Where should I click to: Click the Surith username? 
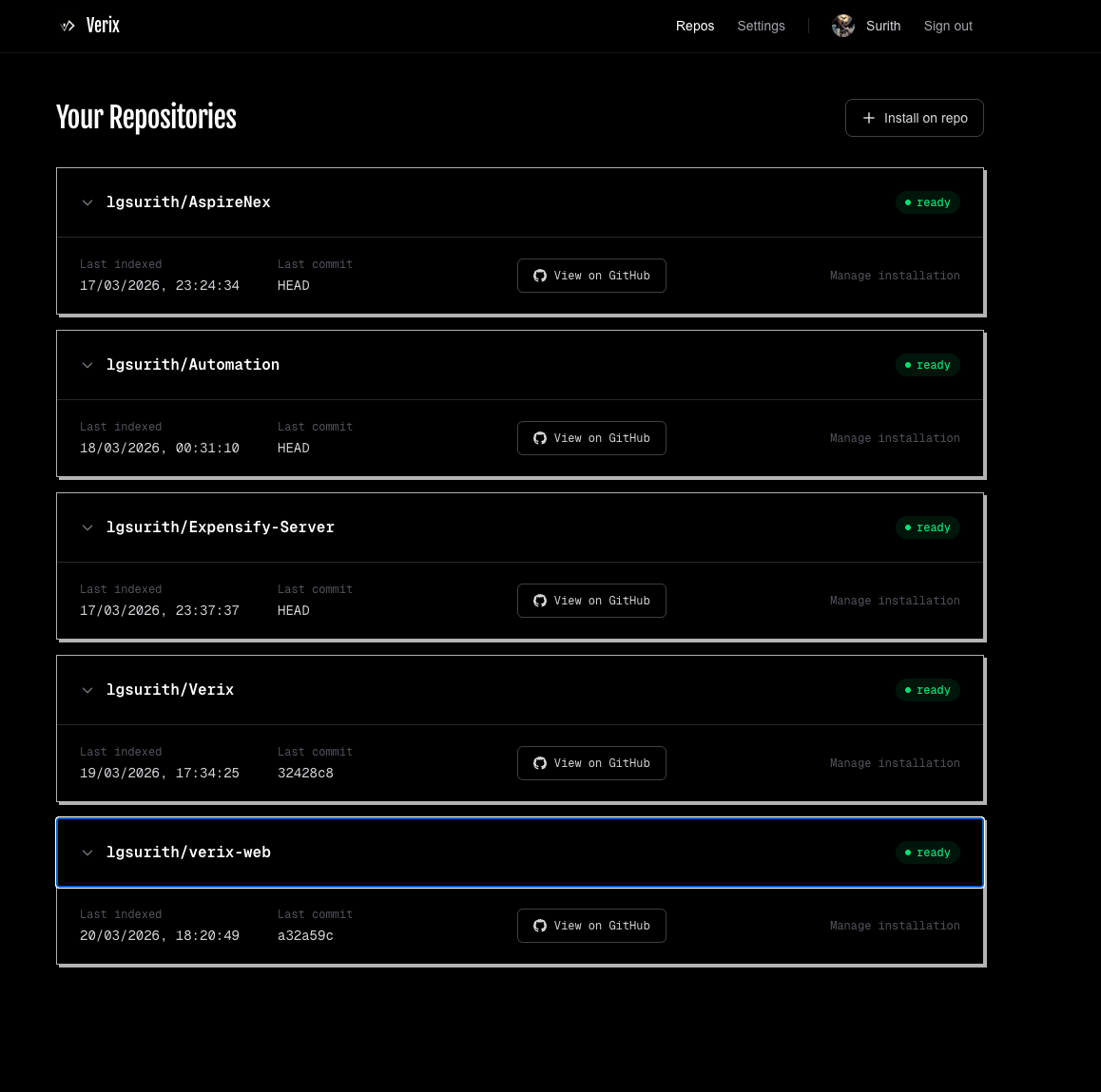[882, 26]
